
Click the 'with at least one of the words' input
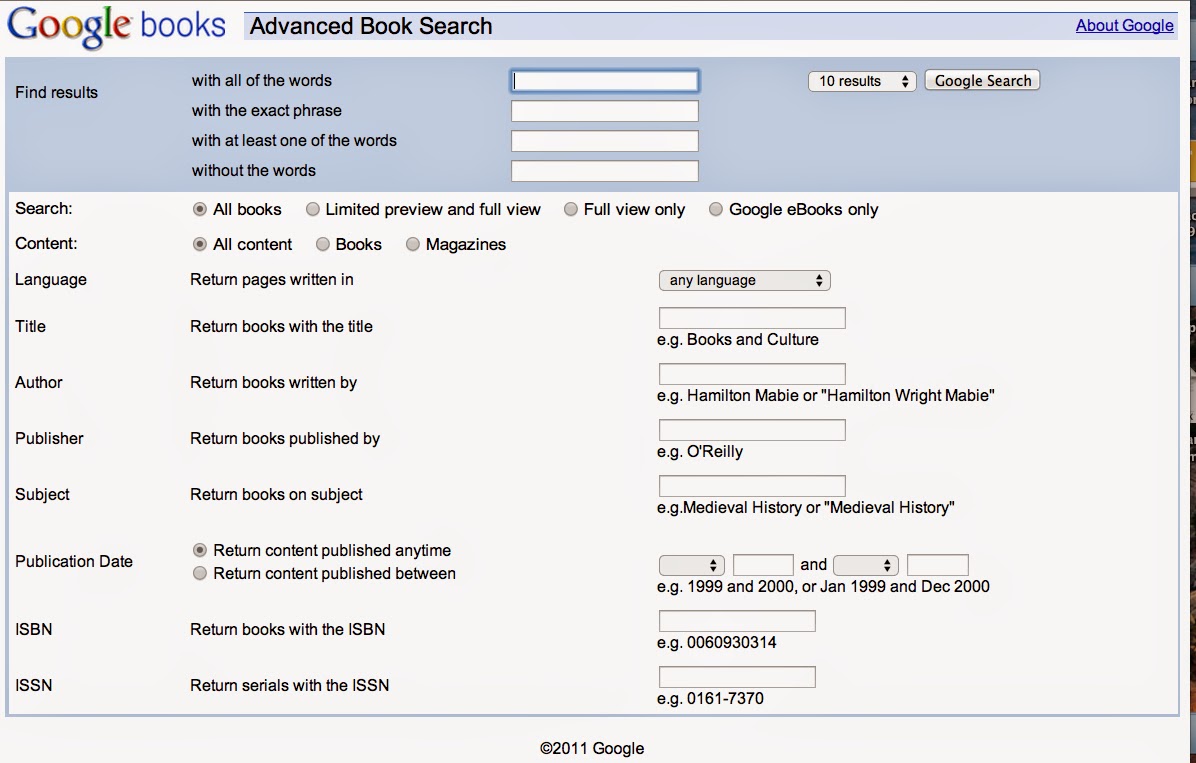[604, 140]
